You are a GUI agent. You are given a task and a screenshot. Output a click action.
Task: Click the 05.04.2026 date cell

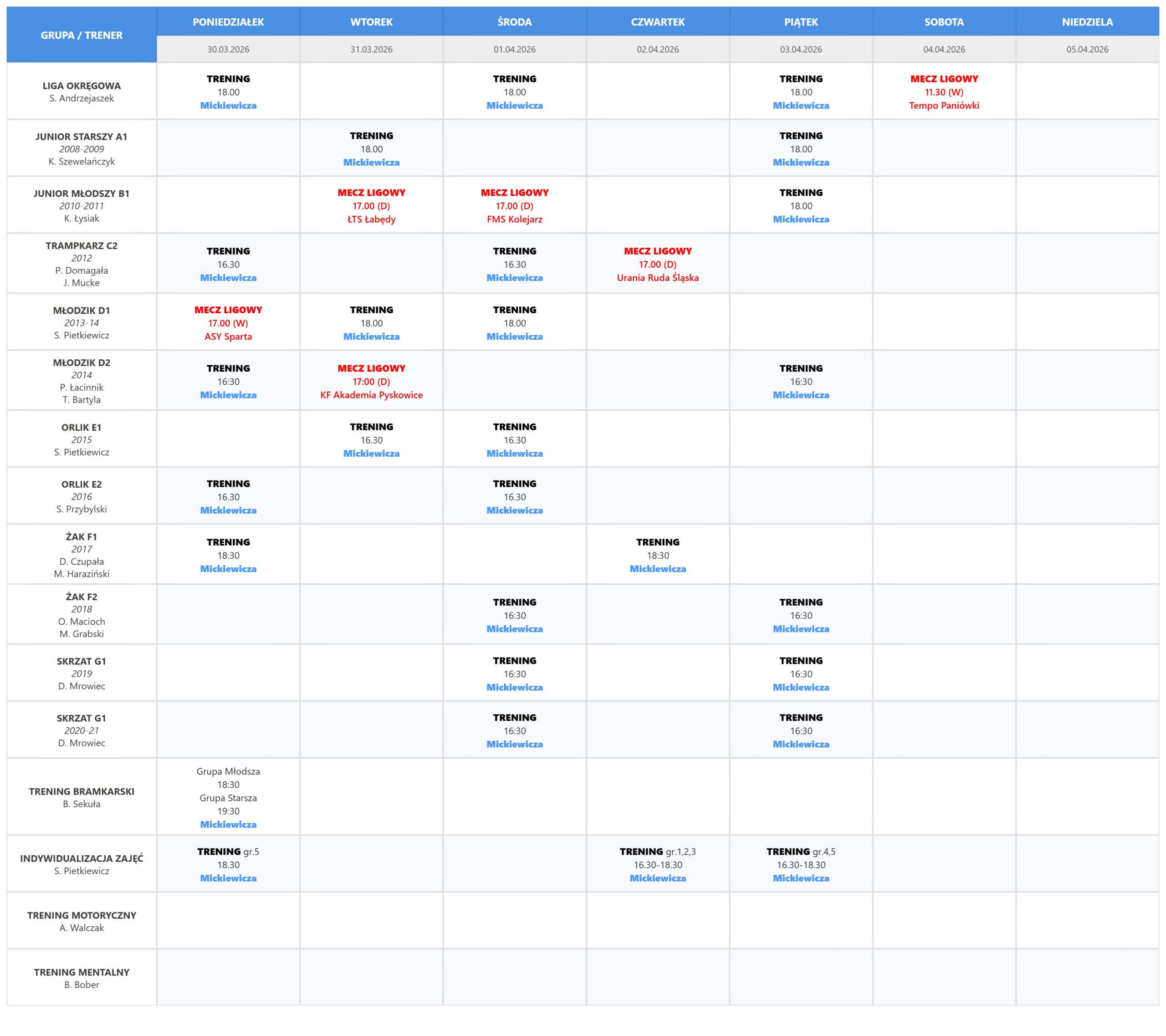(x=1087, y=49)
